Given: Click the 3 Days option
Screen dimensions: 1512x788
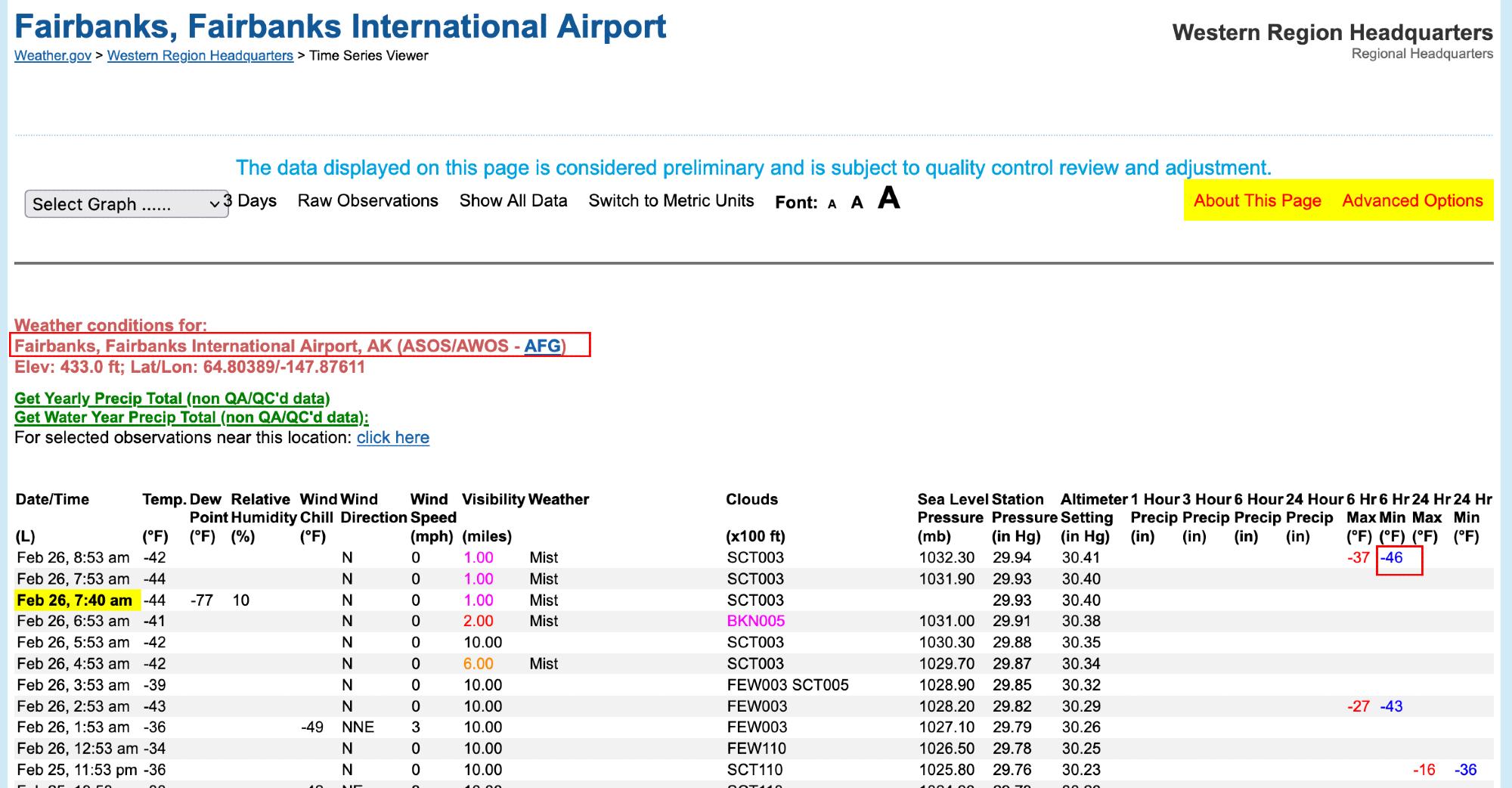Looking at the screenshot, I should point(251,201).
